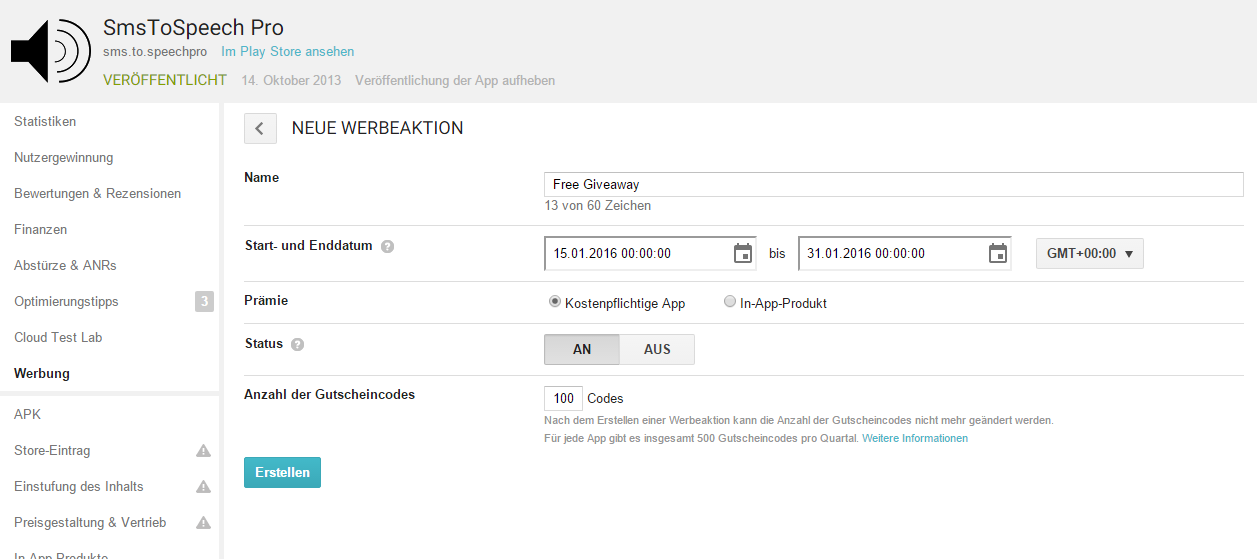Click warning icon beside Preisgestaltung & Vertrieb

tap(203, 523)
